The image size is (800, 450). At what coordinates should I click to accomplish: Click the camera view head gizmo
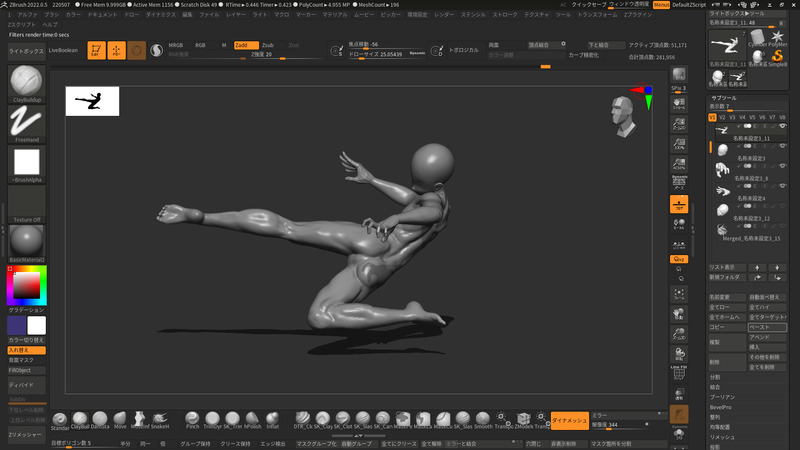[622, 113]
